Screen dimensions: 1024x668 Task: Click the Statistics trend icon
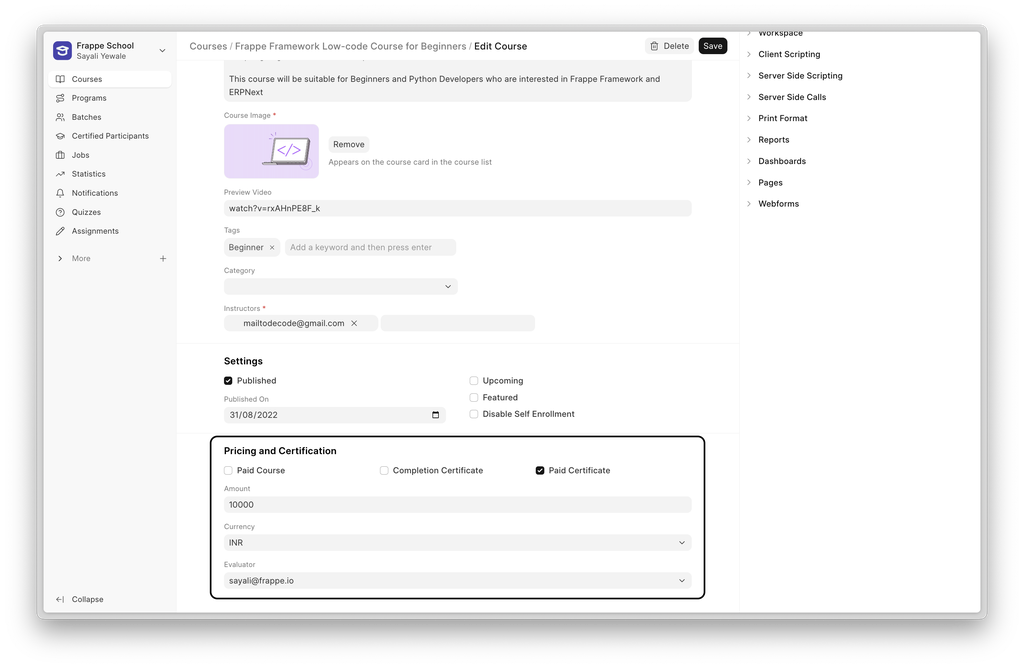pyautogui.click(x=61, y=174)
